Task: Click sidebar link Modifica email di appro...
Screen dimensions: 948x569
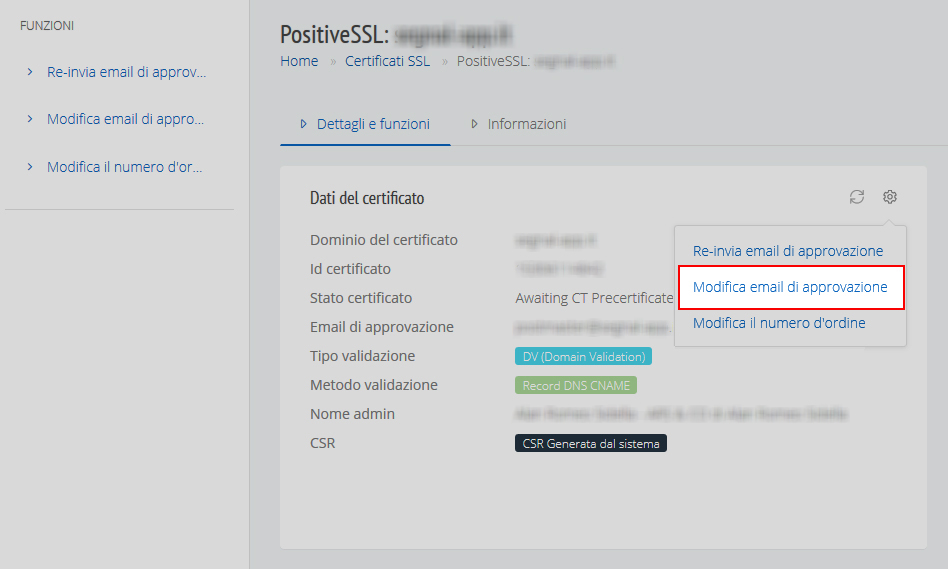Action: pyautogui.click(x=125, y=119)
